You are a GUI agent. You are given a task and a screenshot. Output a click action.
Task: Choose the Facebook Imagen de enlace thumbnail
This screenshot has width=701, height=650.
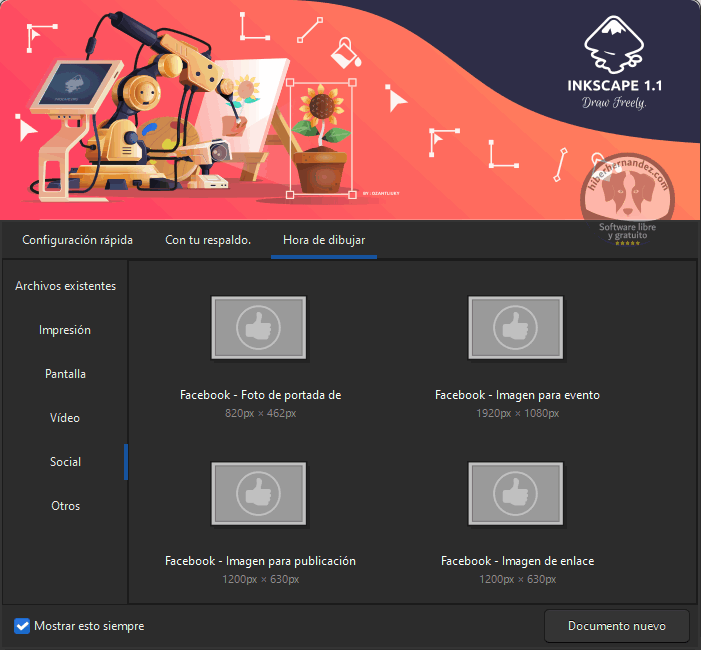[516, 494]
